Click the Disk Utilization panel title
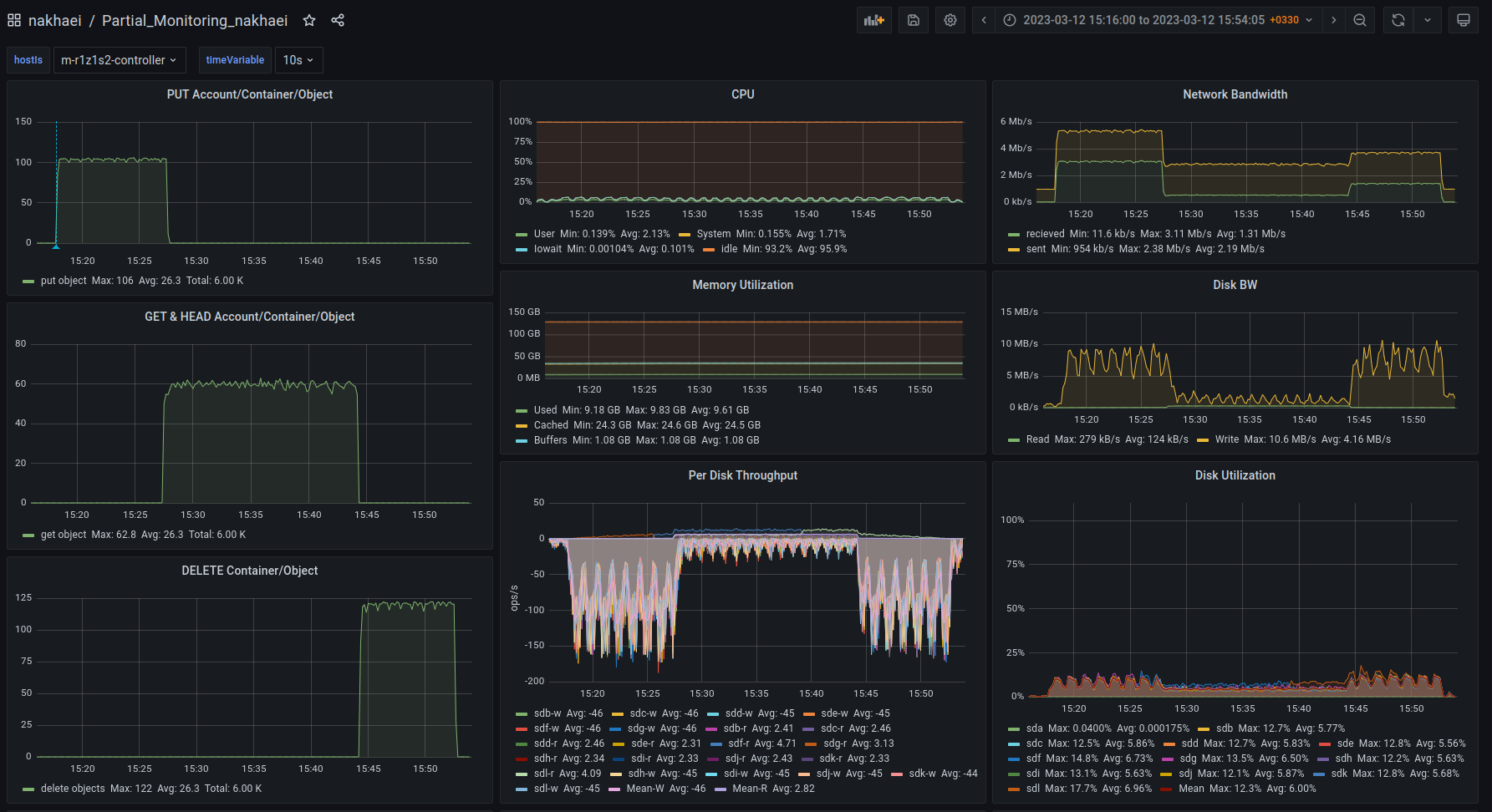 [1235, 475]
